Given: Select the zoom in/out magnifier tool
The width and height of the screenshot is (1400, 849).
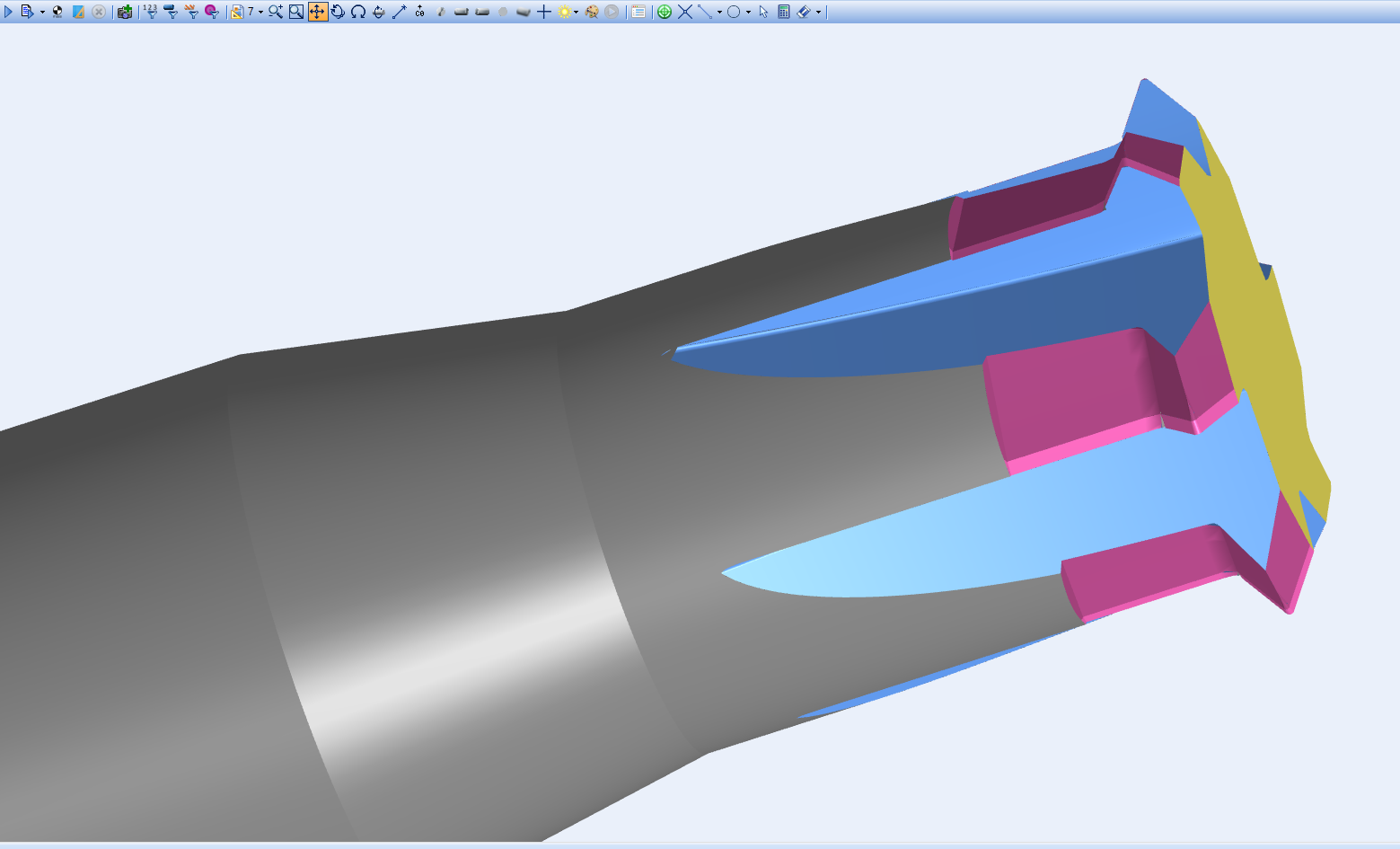Looking at the screenshot, I should [275, 12].
